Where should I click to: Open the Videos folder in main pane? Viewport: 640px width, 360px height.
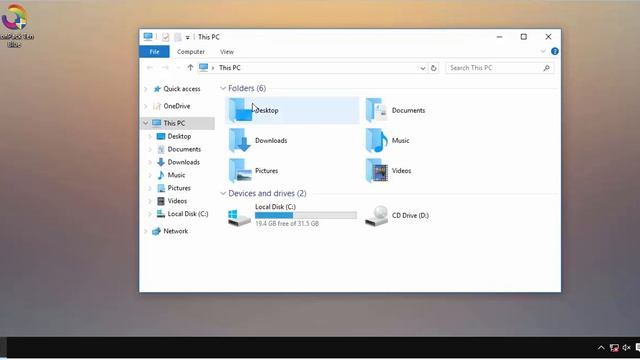point(388,171)
